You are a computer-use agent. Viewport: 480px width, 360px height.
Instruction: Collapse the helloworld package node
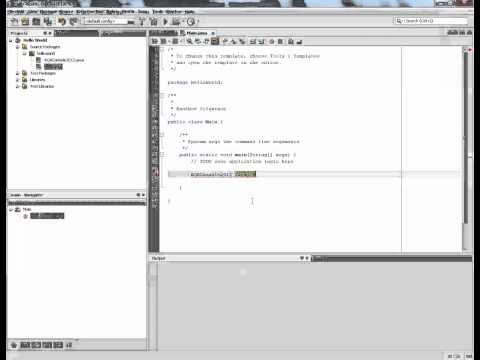[x=24, y=54]
